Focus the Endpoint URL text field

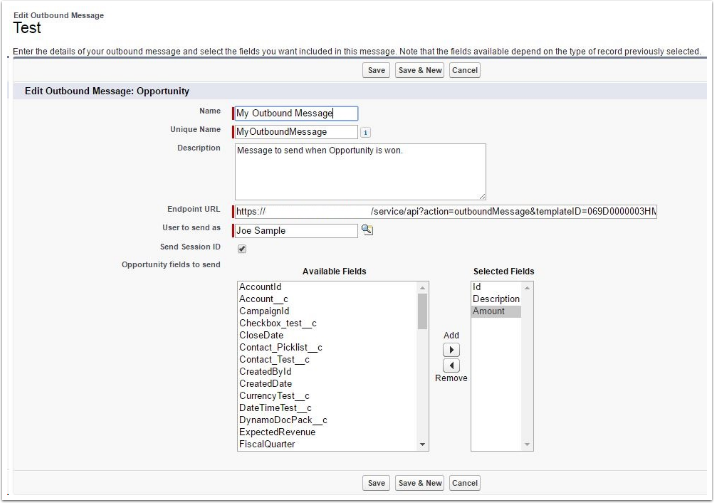(x=445, y=212)
